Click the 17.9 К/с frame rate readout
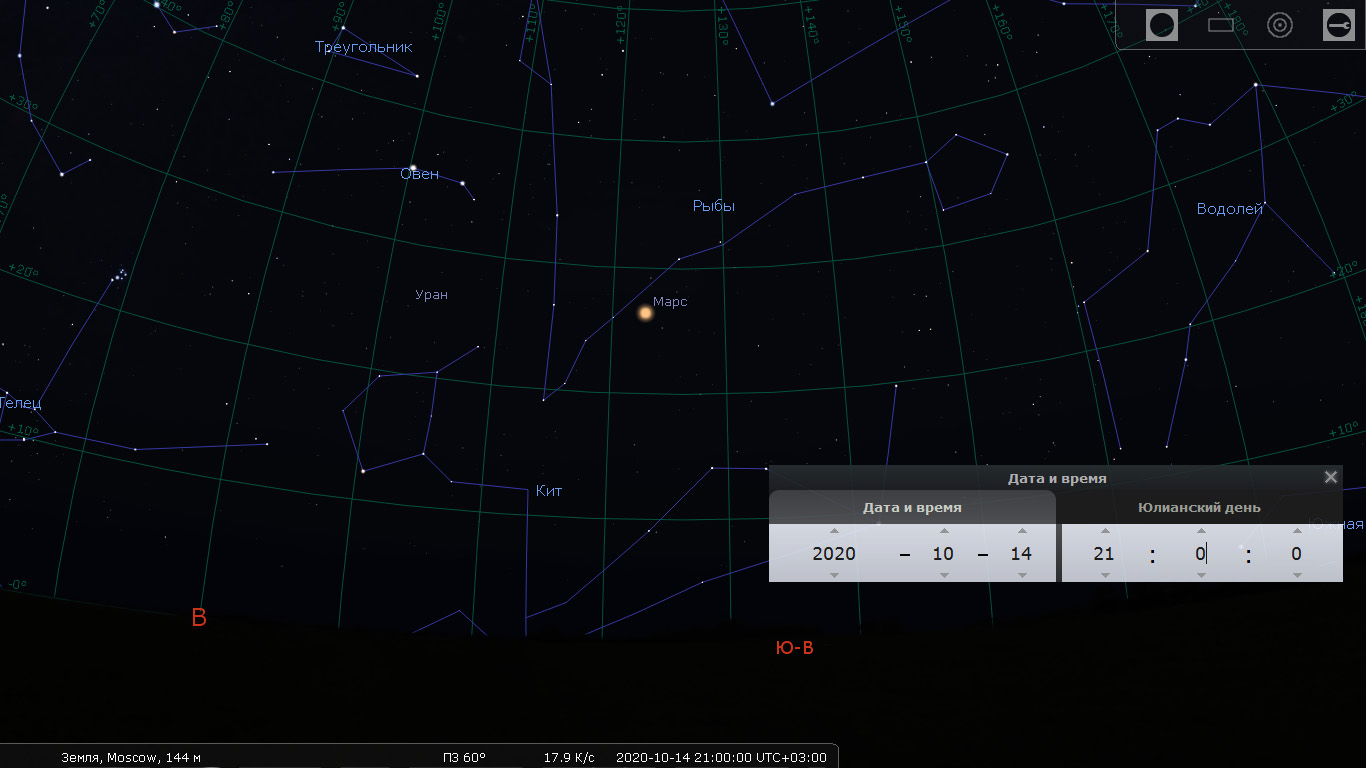 point(569,757)
